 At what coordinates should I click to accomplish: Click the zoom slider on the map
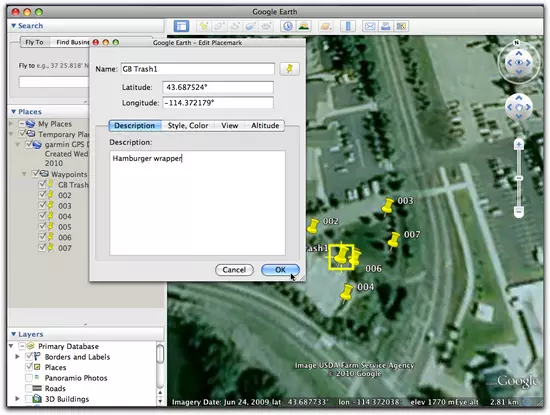click(519, 178)
